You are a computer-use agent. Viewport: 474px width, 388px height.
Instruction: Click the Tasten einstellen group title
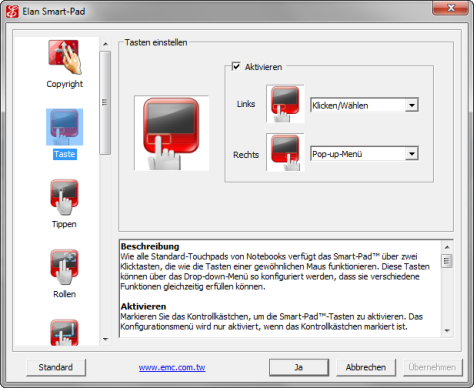[156, 42]
